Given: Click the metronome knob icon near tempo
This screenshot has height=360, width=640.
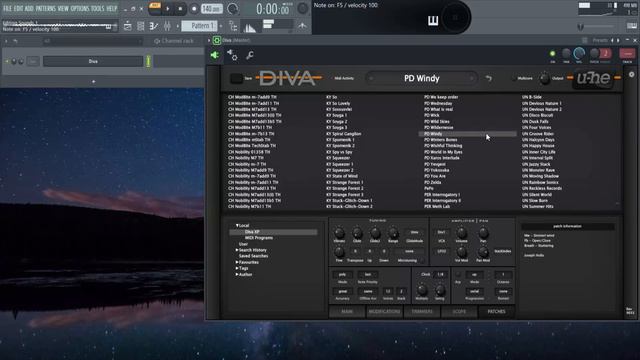Looking at the screenshot, I should pos(233,9).
